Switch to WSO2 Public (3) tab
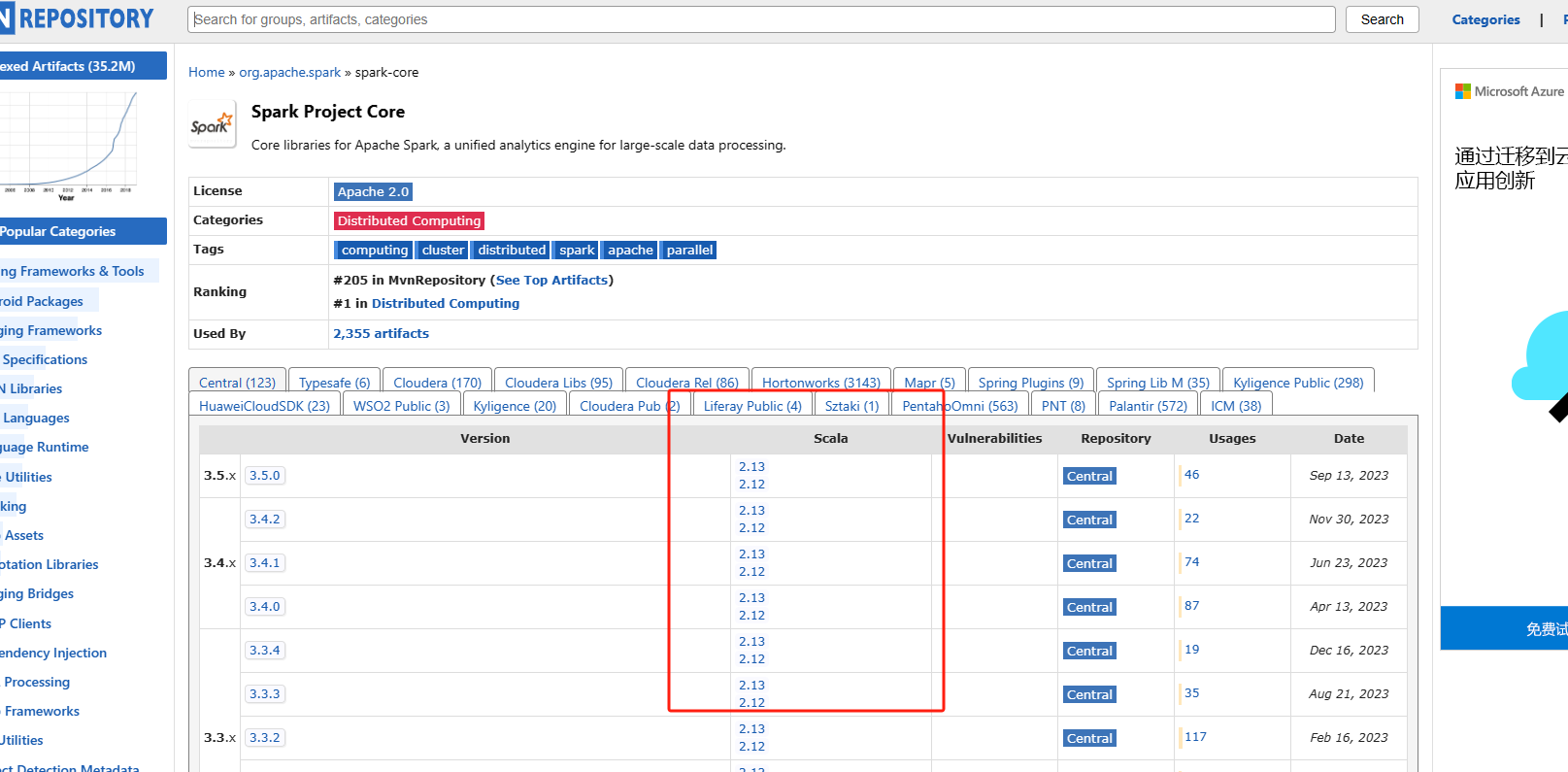This screenshot has width=1568, height=772. coord(401,406)
